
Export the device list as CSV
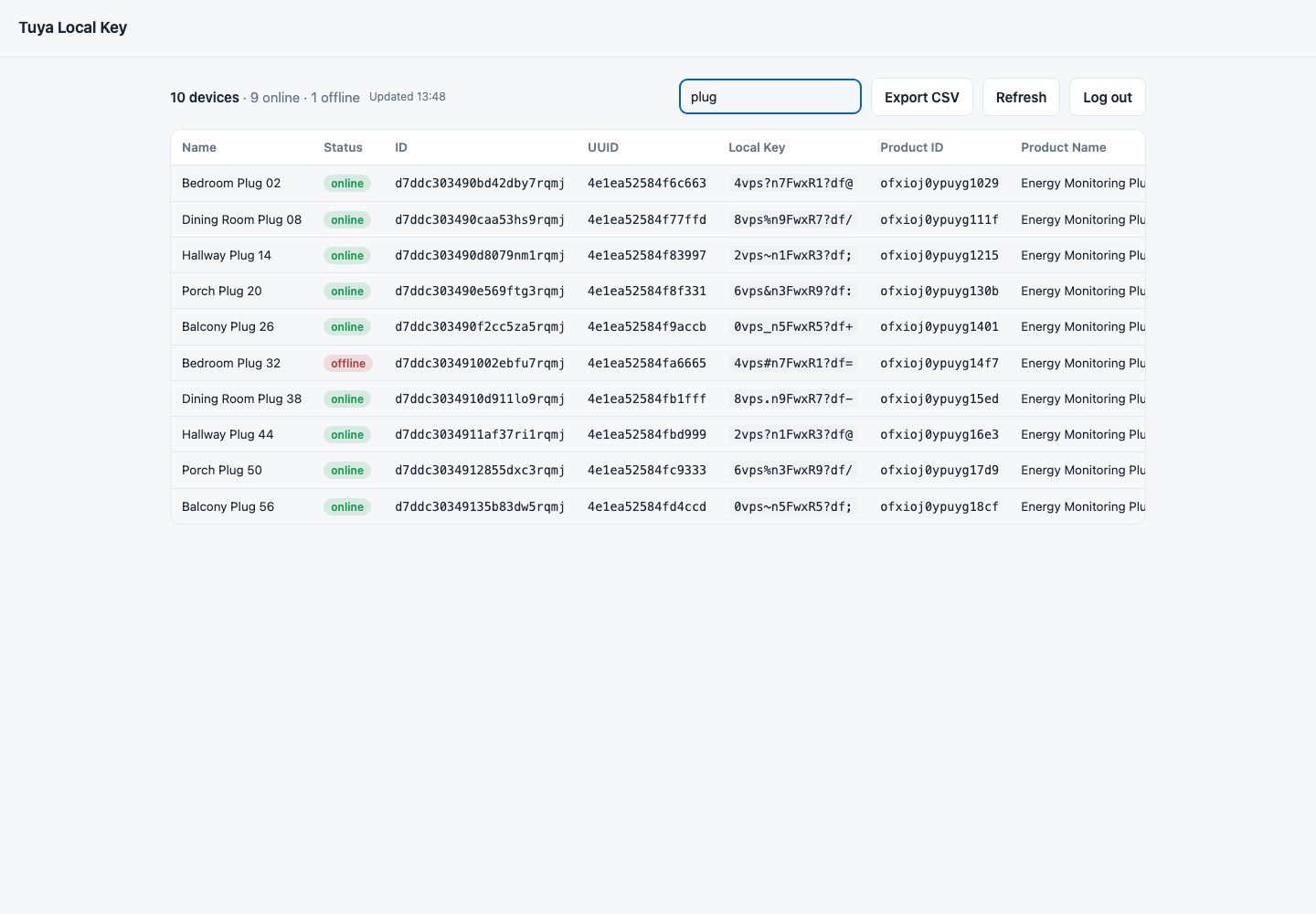pyautogui.click(x=922, y=97)
